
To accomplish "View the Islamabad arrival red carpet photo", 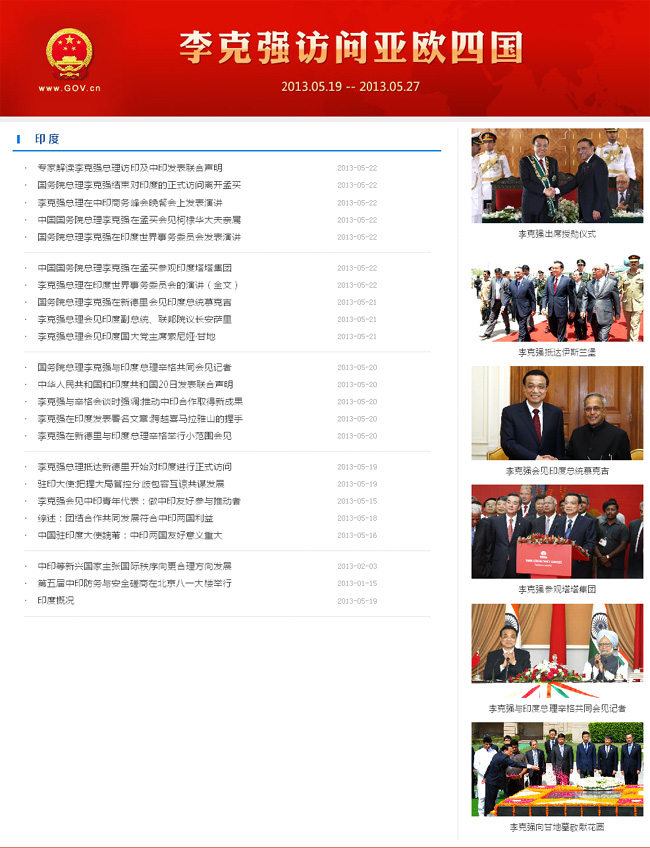I will click(x=557, y=294).
